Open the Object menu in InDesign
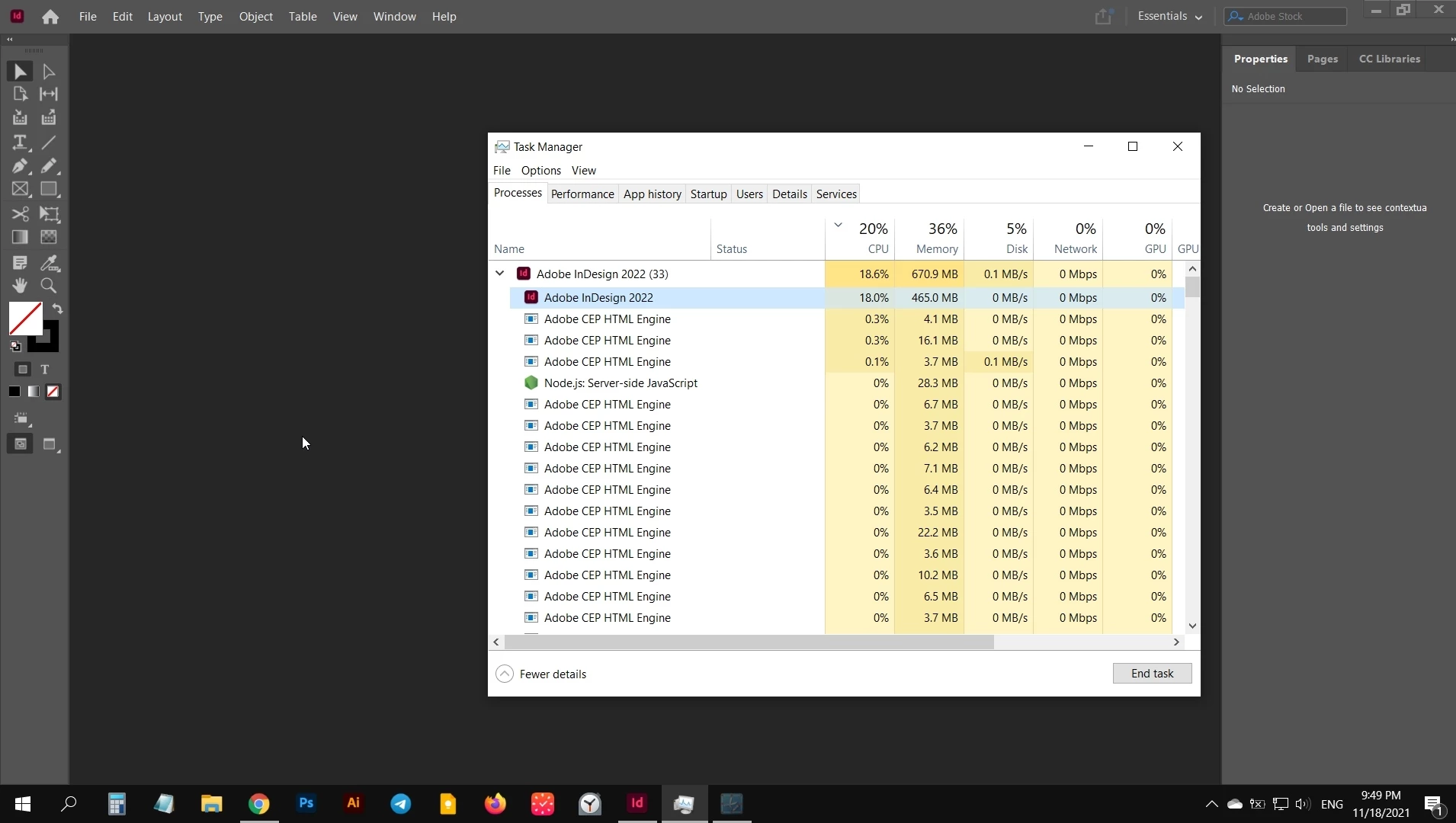Image resolution: width=1456 pixels, height=823 pixels. (x=256, y=17)
